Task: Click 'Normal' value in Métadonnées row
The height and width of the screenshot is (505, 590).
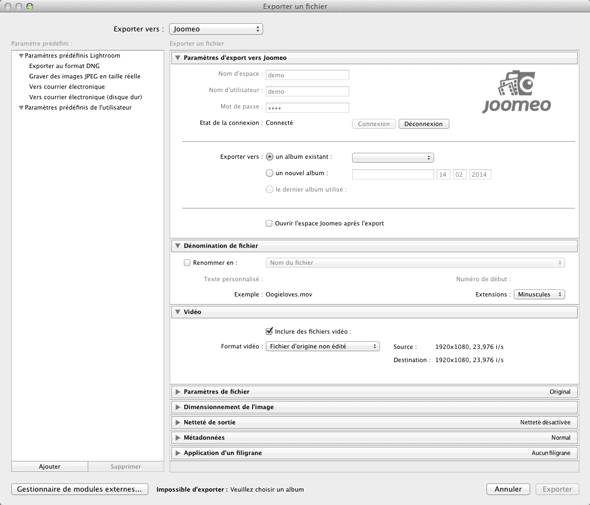Action: [x=561, y=438]
